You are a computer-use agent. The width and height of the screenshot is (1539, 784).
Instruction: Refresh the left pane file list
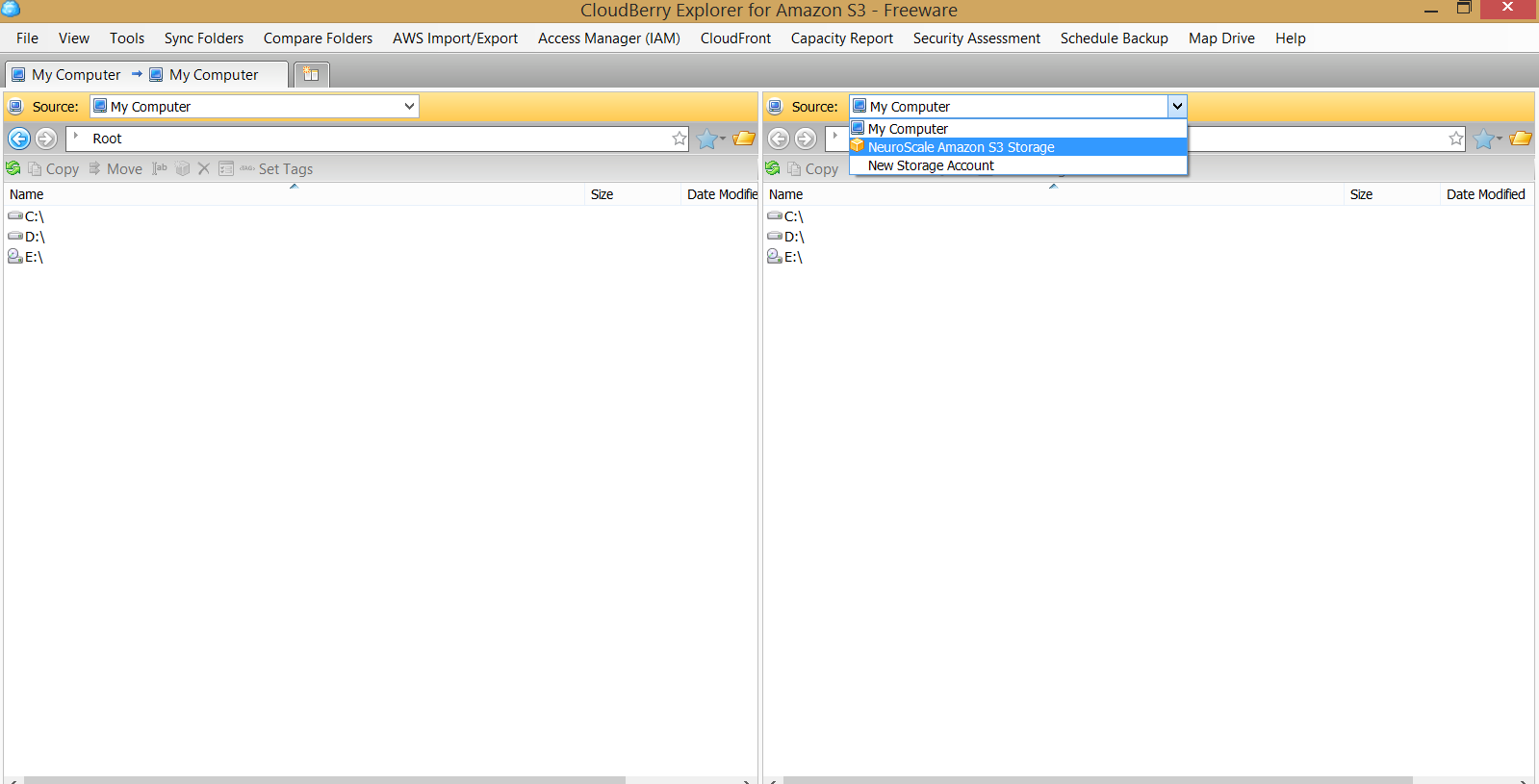coord(13,168)
